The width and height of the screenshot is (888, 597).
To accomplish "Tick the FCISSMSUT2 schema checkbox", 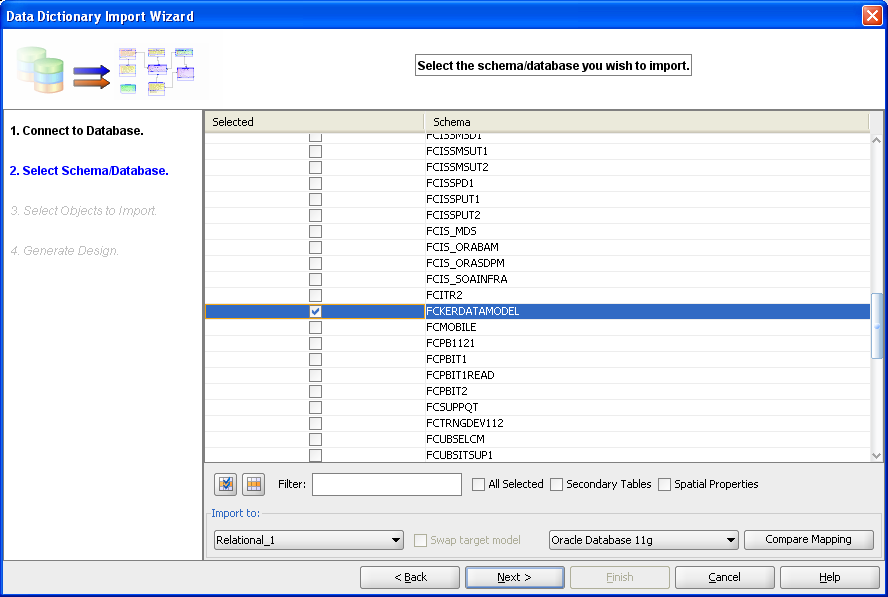I will (315, 168).
